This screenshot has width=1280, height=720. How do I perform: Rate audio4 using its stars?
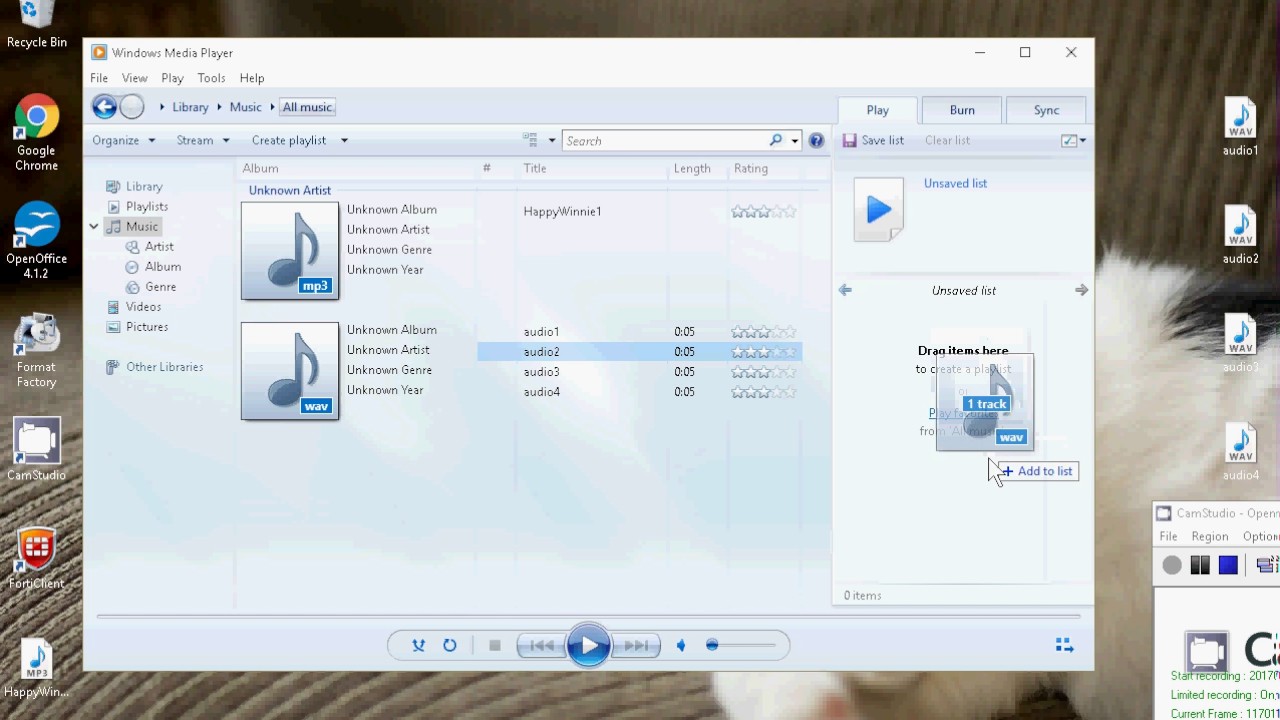764,392
